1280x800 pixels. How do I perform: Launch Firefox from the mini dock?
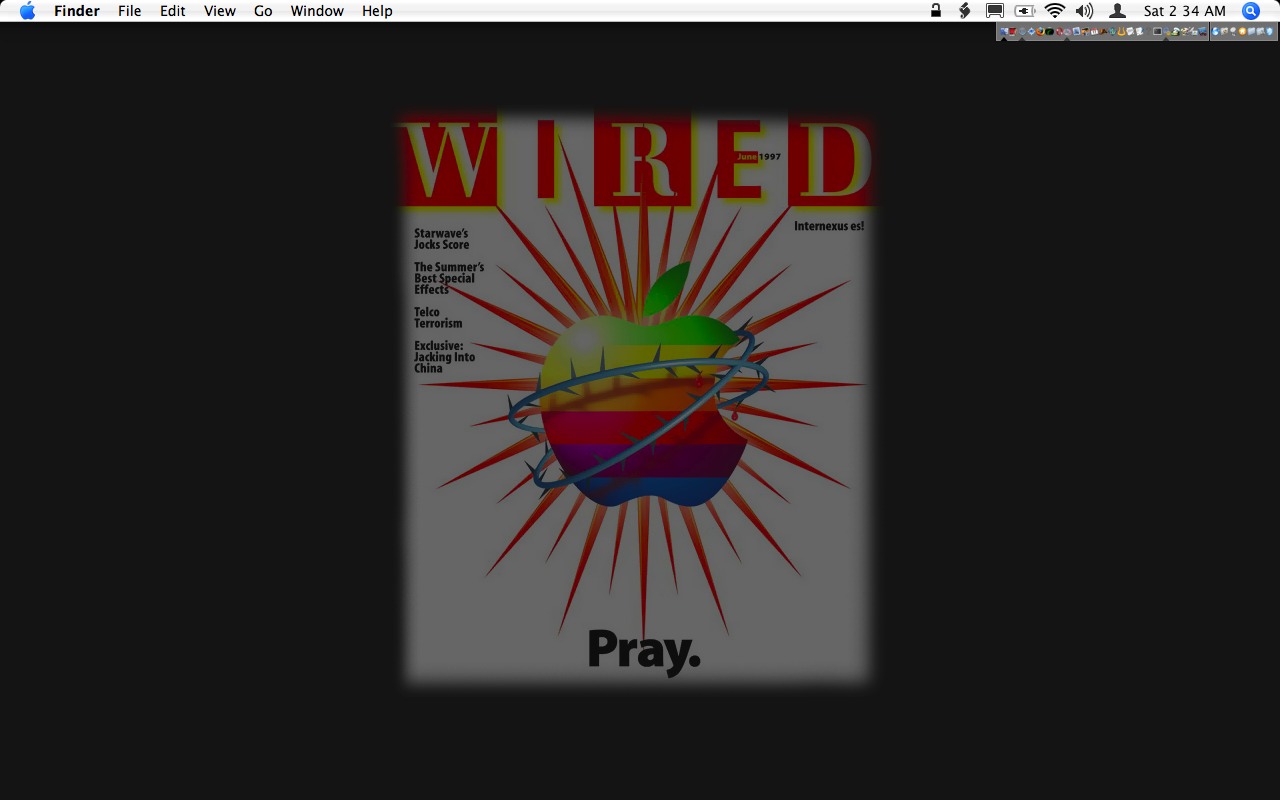[1041, 31]
